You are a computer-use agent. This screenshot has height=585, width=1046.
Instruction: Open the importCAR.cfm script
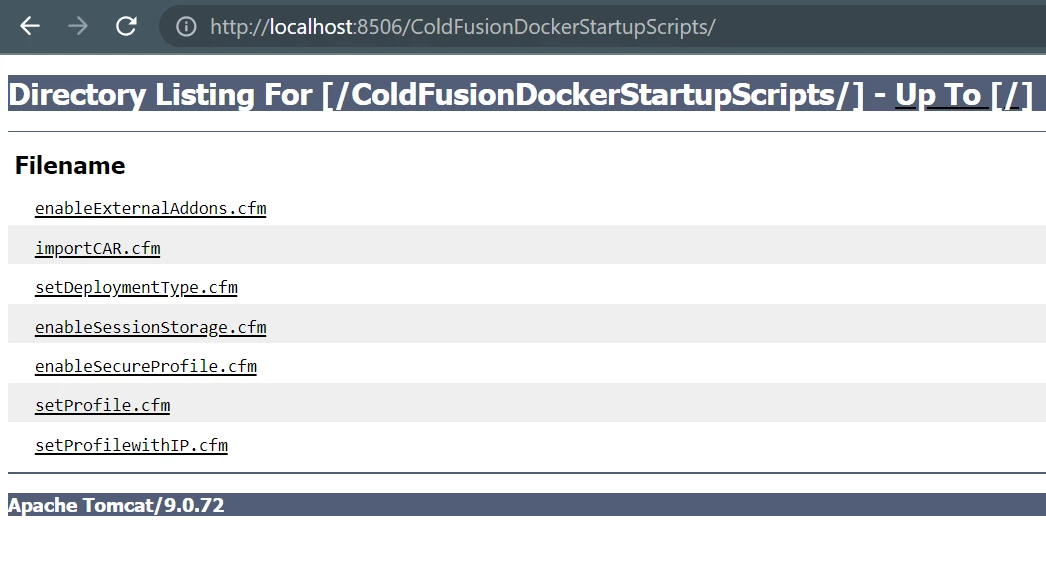pos(97,248)
